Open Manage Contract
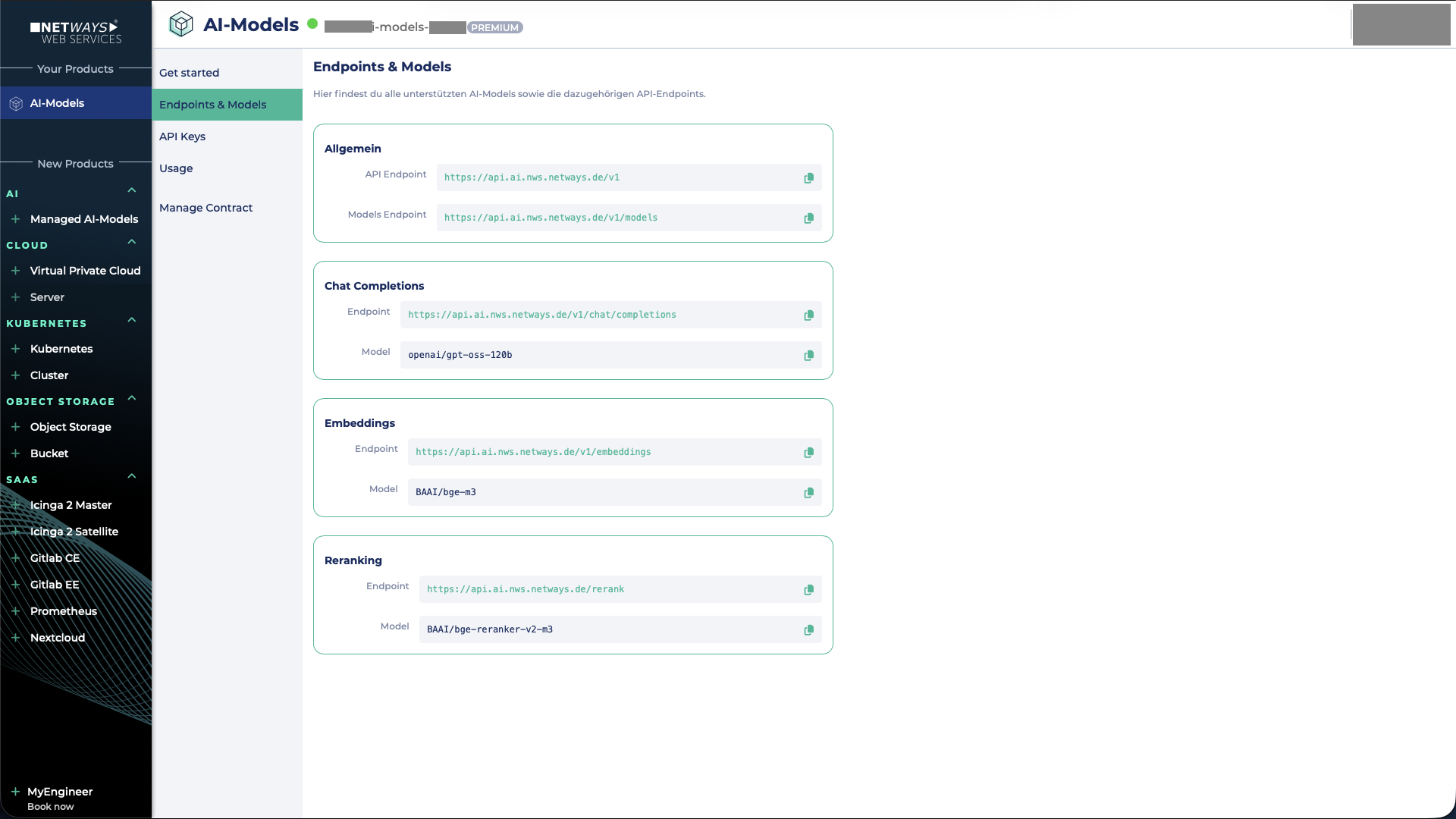 tap(206, 207)
